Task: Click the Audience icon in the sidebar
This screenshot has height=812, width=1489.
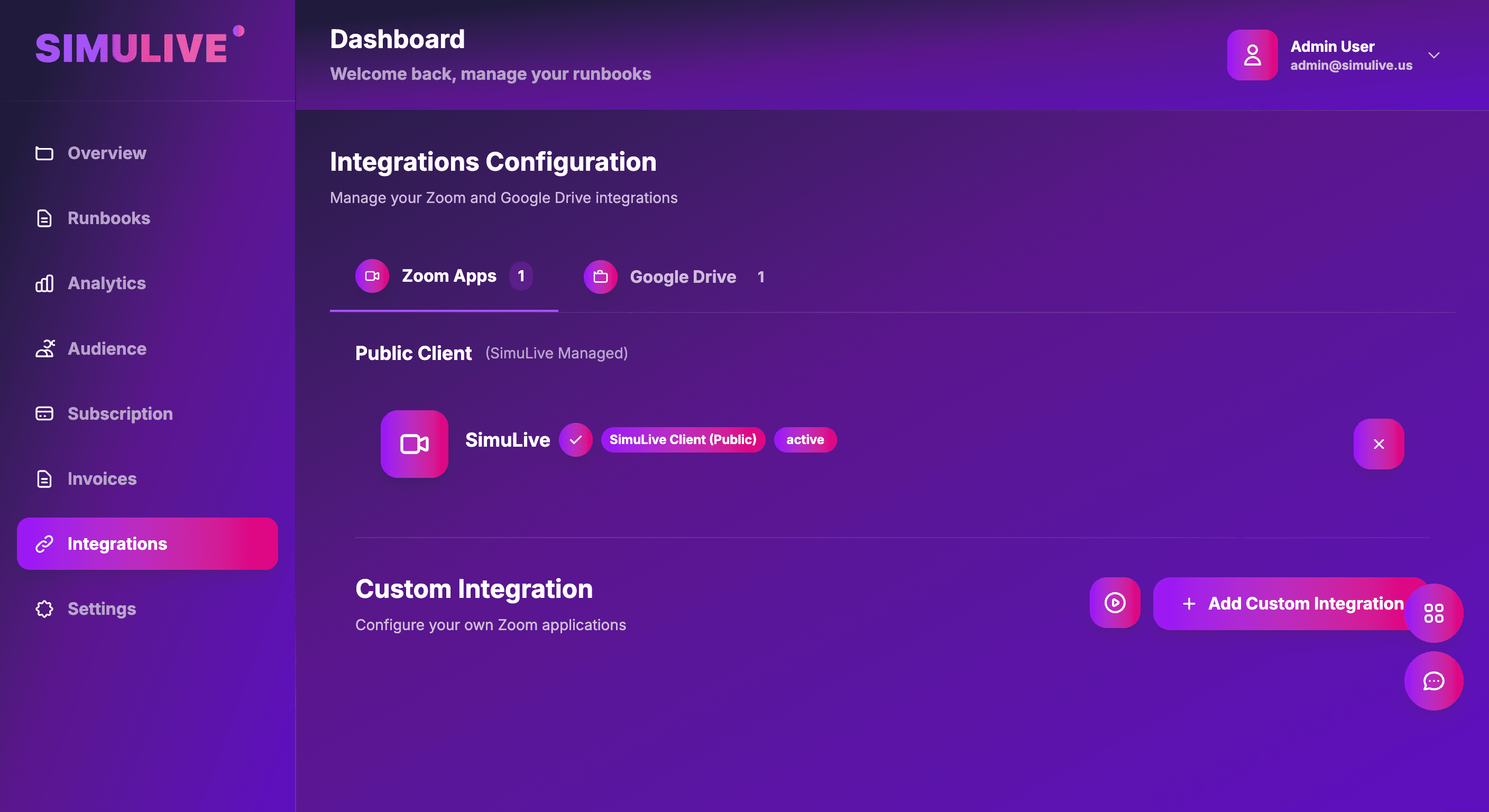Action: coord(44,348)
